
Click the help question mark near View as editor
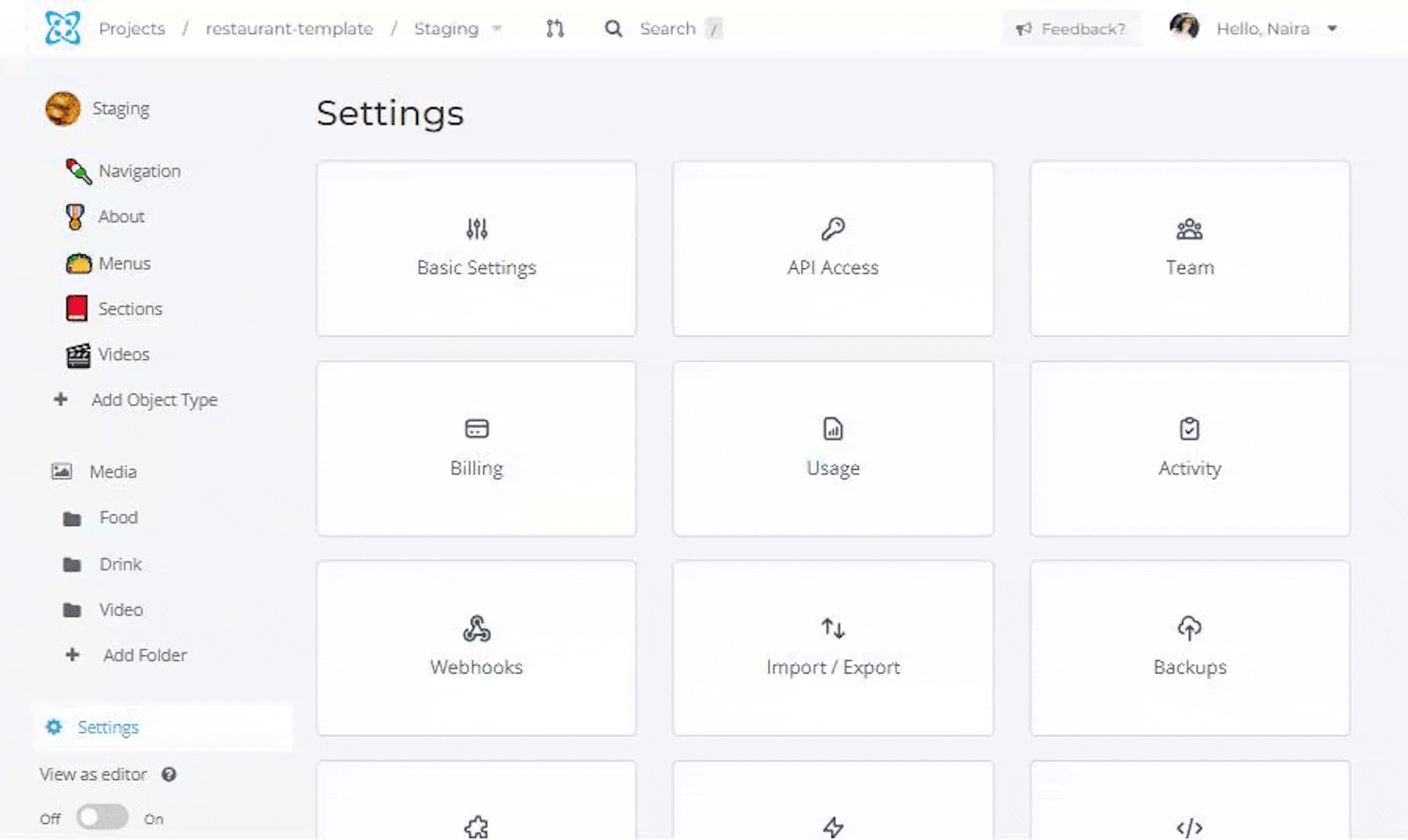(x=169, y=774)
